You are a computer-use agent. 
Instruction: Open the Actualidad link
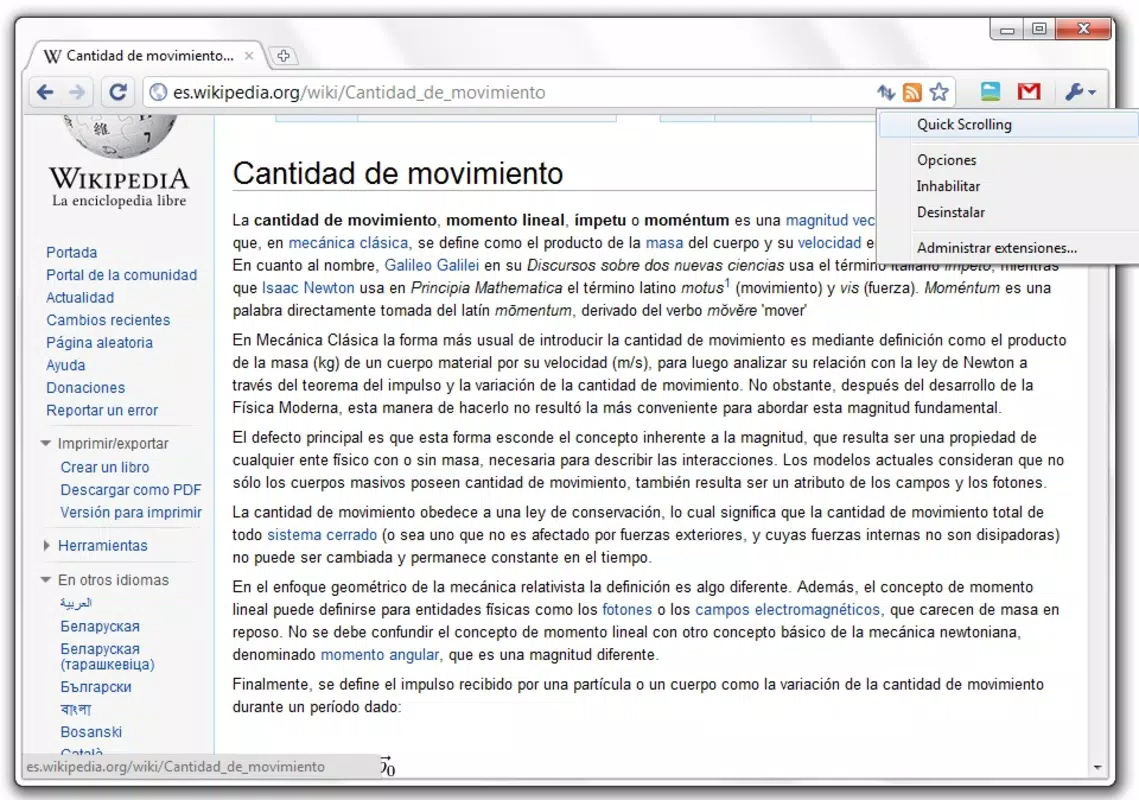[x=80, y=297]
